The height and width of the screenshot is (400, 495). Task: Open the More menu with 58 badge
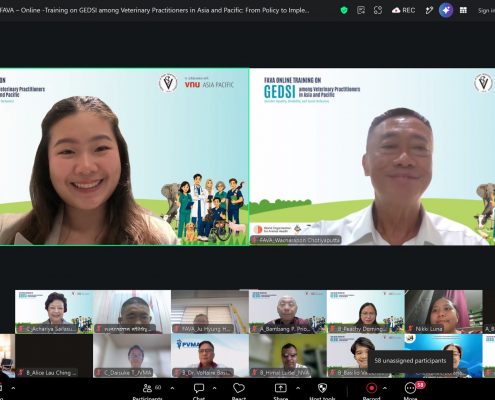[411, 388]
